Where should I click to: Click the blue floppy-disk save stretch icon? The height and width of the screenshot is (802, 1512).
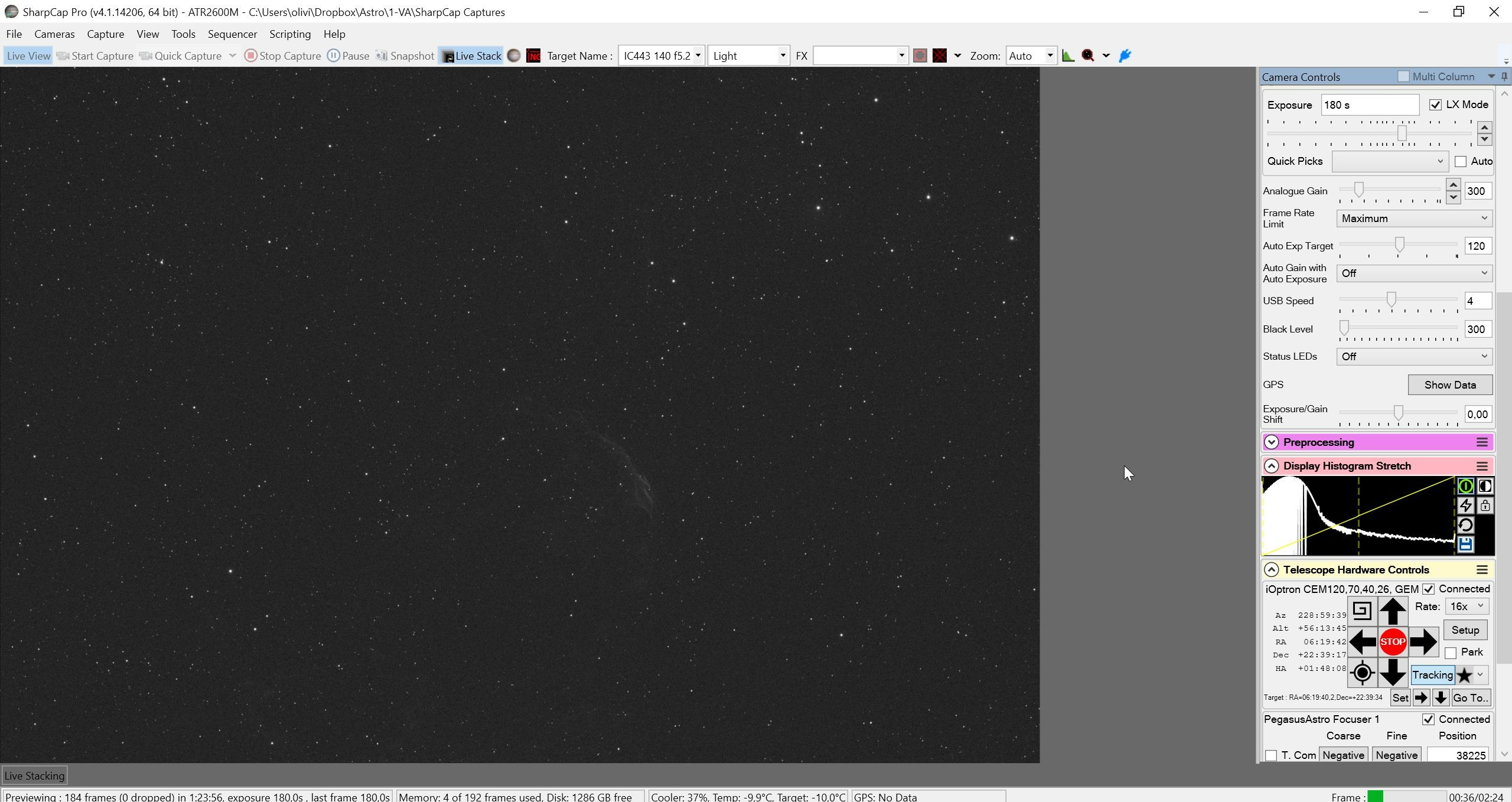1465,545
